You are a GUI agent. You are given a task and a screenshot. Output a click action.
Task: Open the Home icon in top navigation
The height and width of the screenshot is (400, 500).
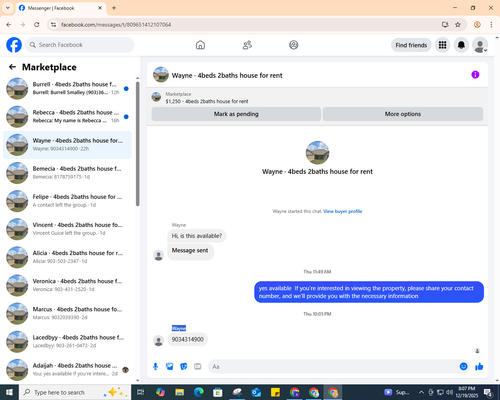point(200,45)
